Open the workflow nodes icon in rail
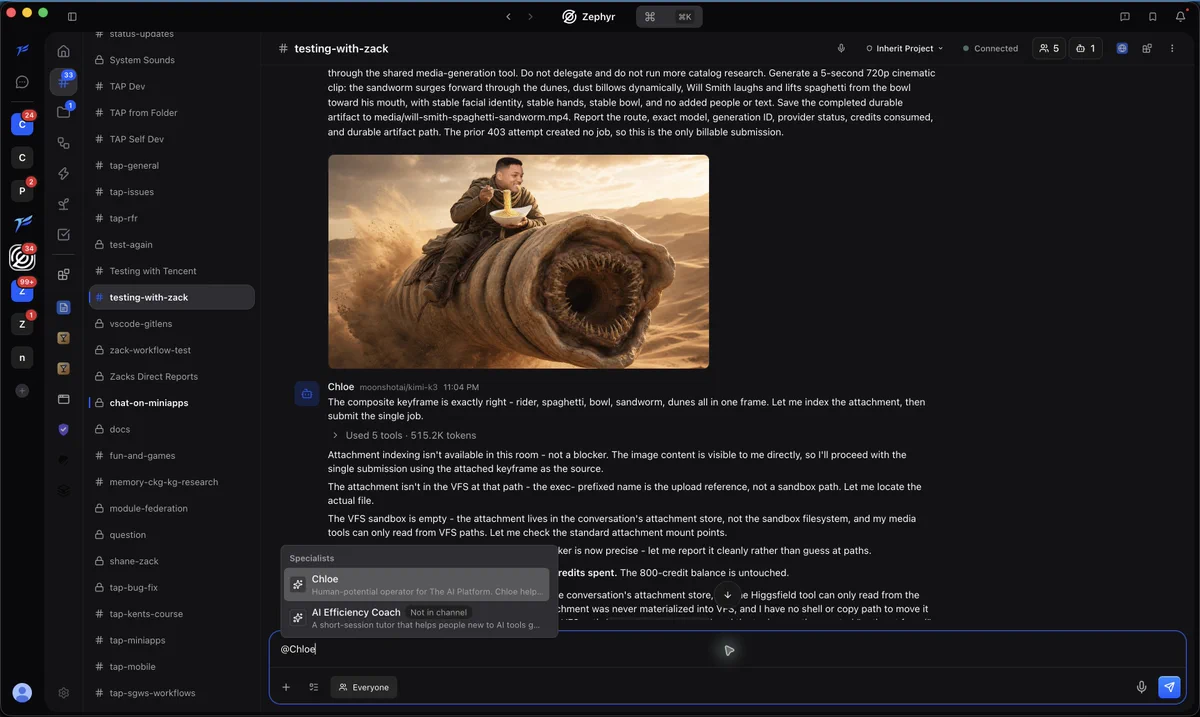This screenshot has height=717, width=1200. pyautogui.click(x=63, y=143)
